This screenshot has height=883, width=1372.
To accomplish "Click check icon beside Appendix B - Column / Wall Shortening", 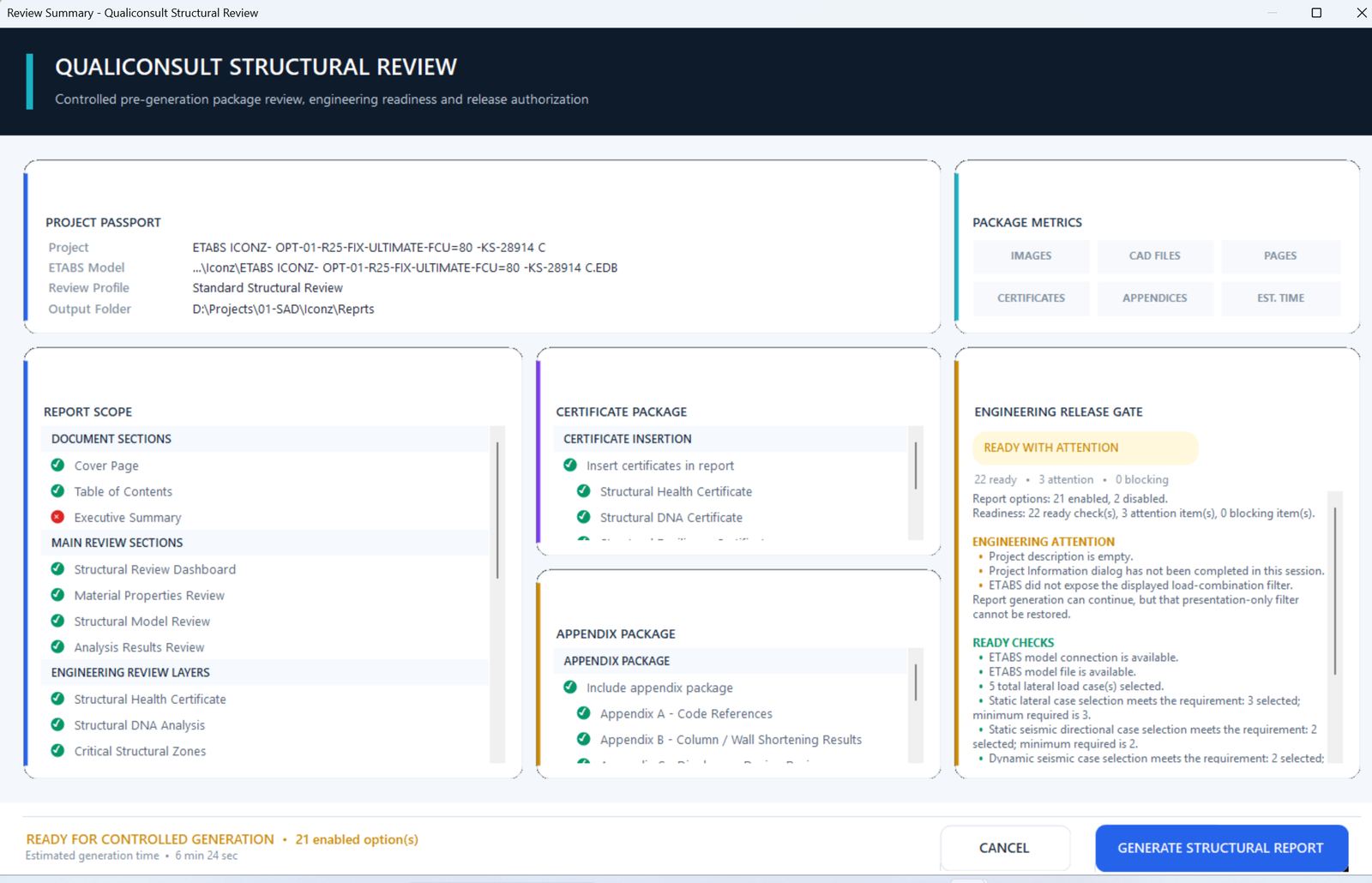I will point(584,739).
